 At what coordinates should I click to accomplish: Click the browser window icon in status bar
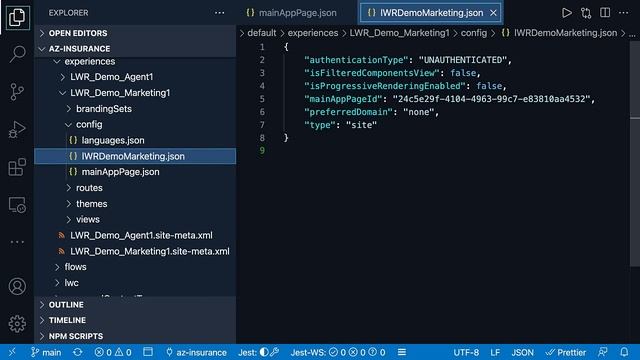pyautogui.click(x=148, y=352)
